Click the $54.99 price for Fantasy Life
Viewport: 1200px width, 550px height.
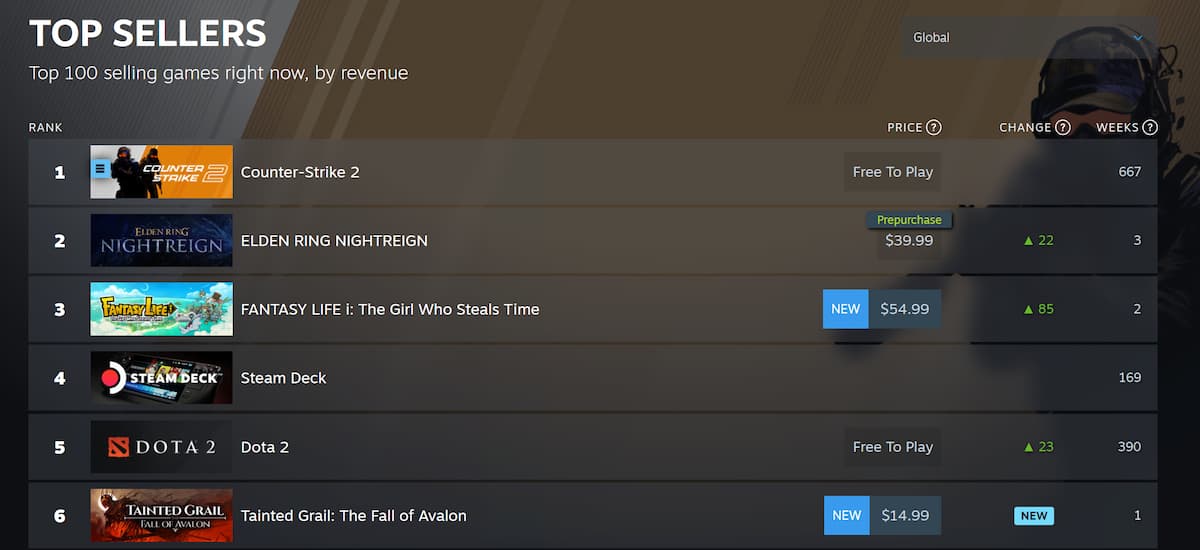pyautogui.click(x=905, y=309)
